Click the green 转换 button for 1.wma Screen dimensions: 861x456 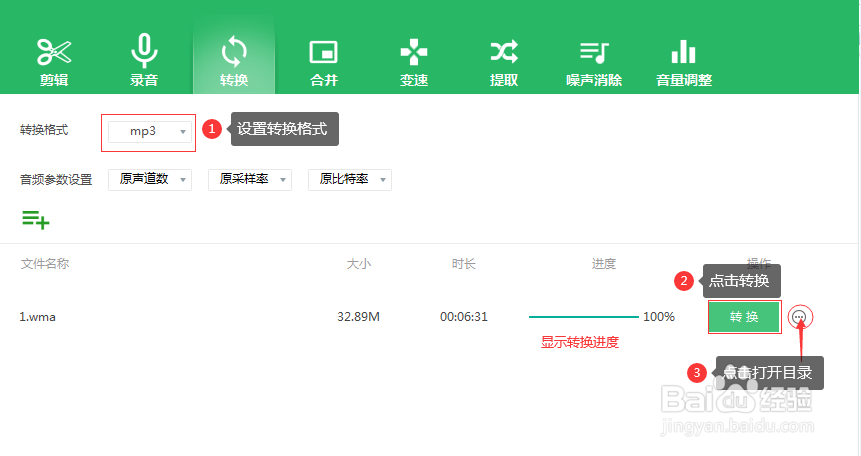(744, 317)
